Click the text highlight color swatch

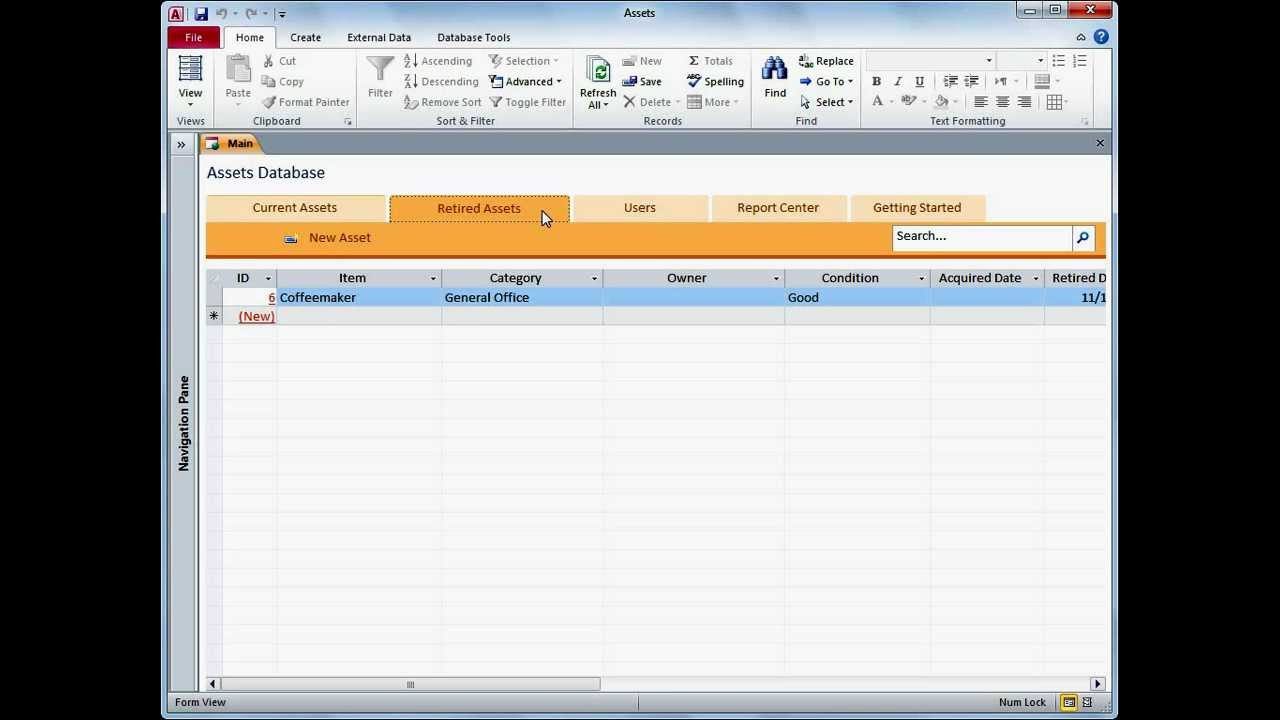pos(908,102)
